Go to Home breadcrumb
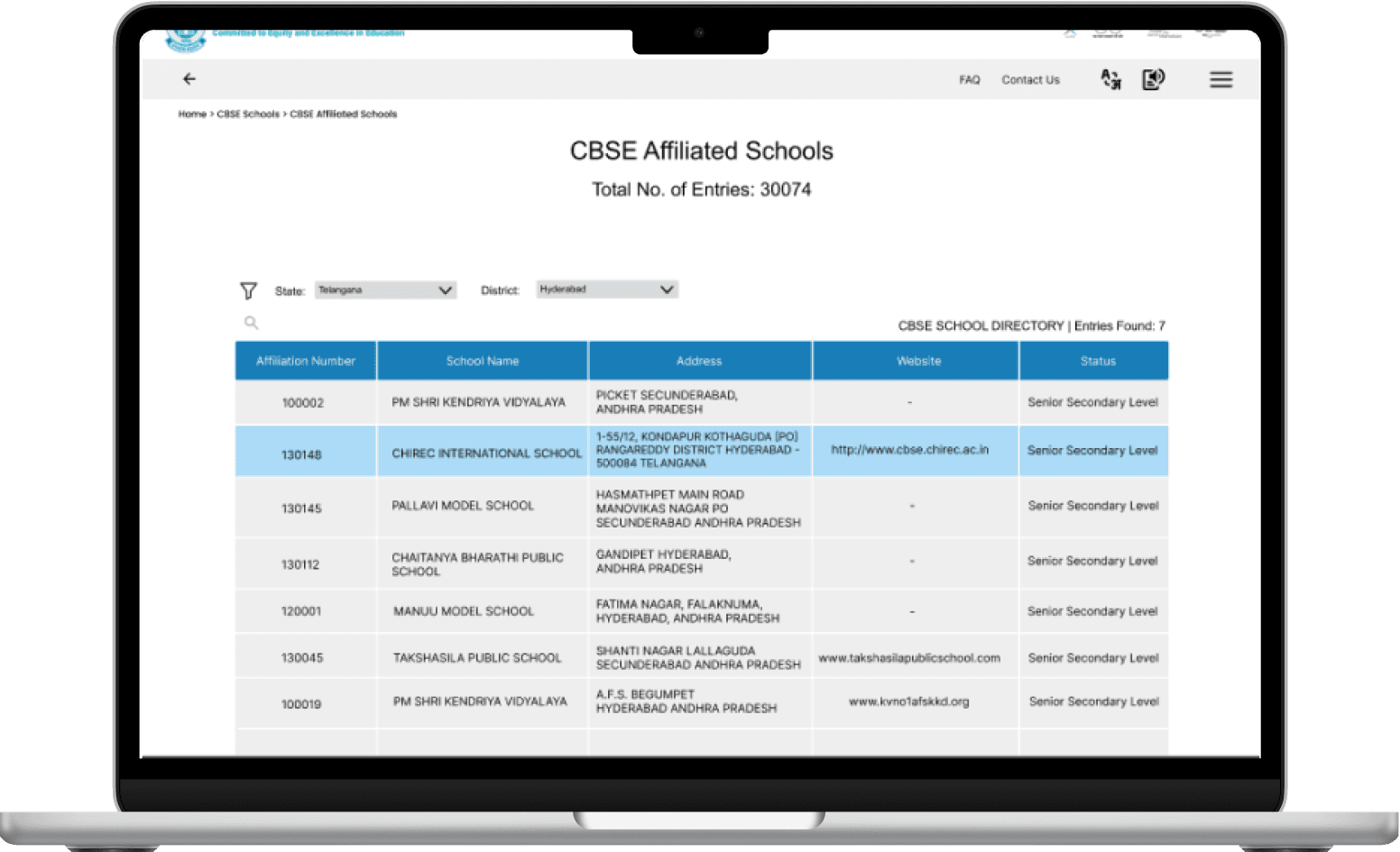The height and width of the screenshot is (852, 1400). pyautogui.click(x=192, y=115)
